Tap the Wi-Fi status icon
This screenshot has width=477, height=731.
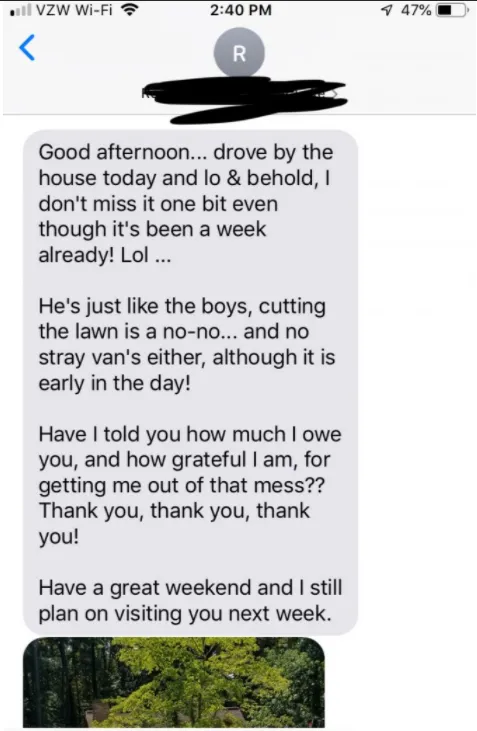tap(128, 10)
